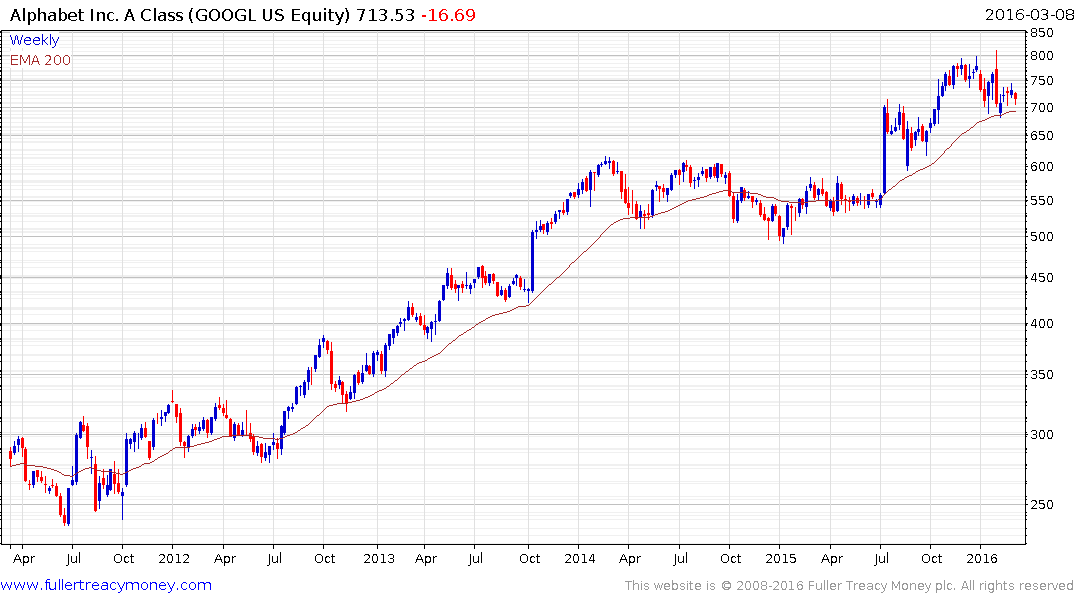Select the 500 price axis label
The width and height of the screenshot is (1075, 600).
tap(1041, 237)
